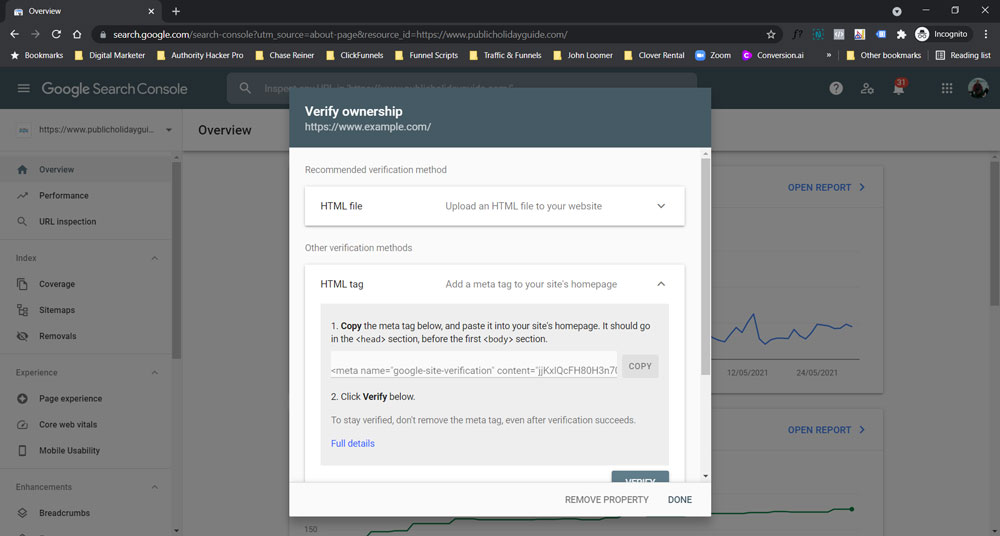This screenshot has height=536, width=1000.
Task: Click the dialog scrollbar down arrow
Action: coord(705,476)
